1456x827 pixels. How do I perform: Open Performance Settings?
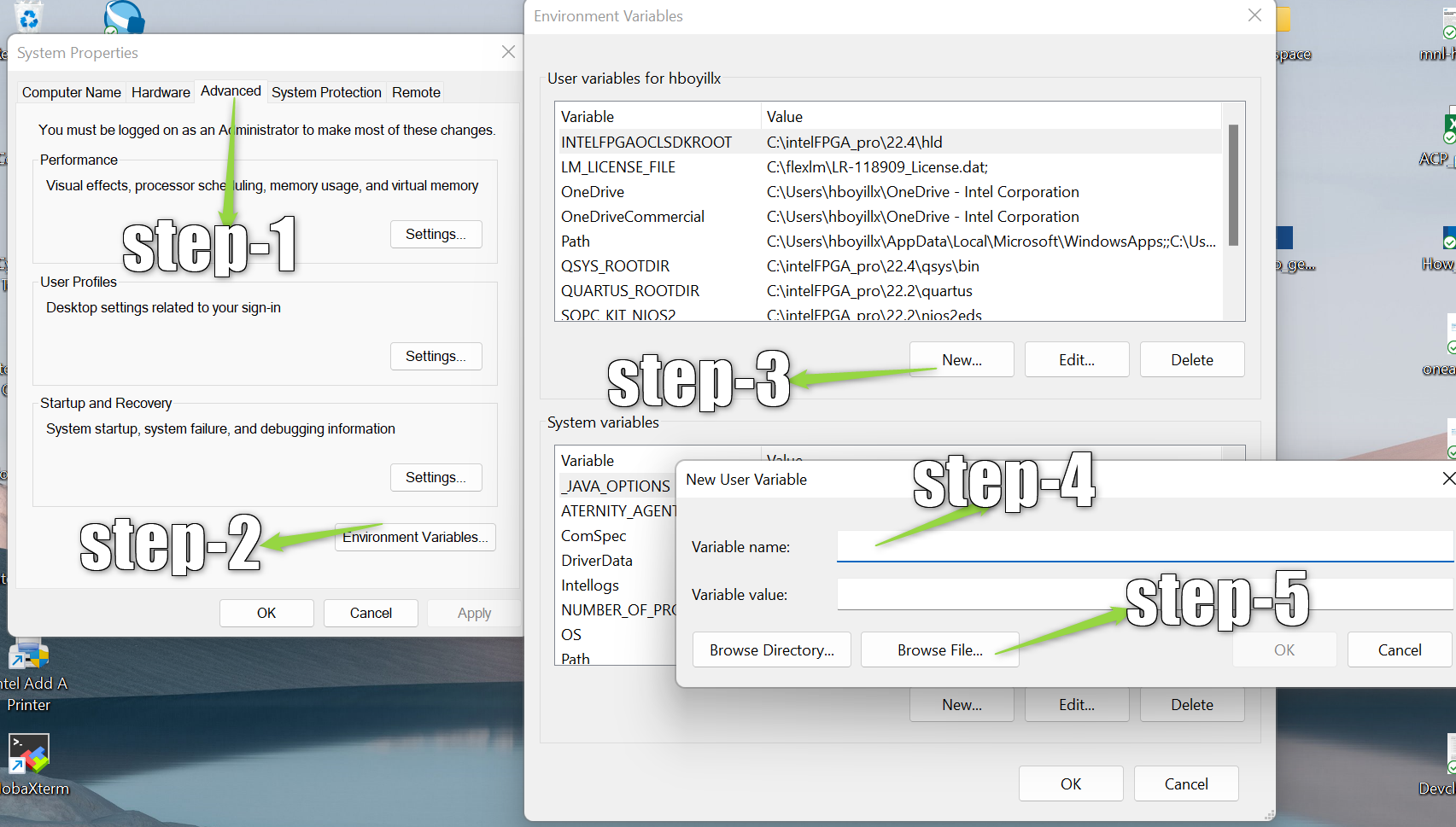tap(436, 234)
